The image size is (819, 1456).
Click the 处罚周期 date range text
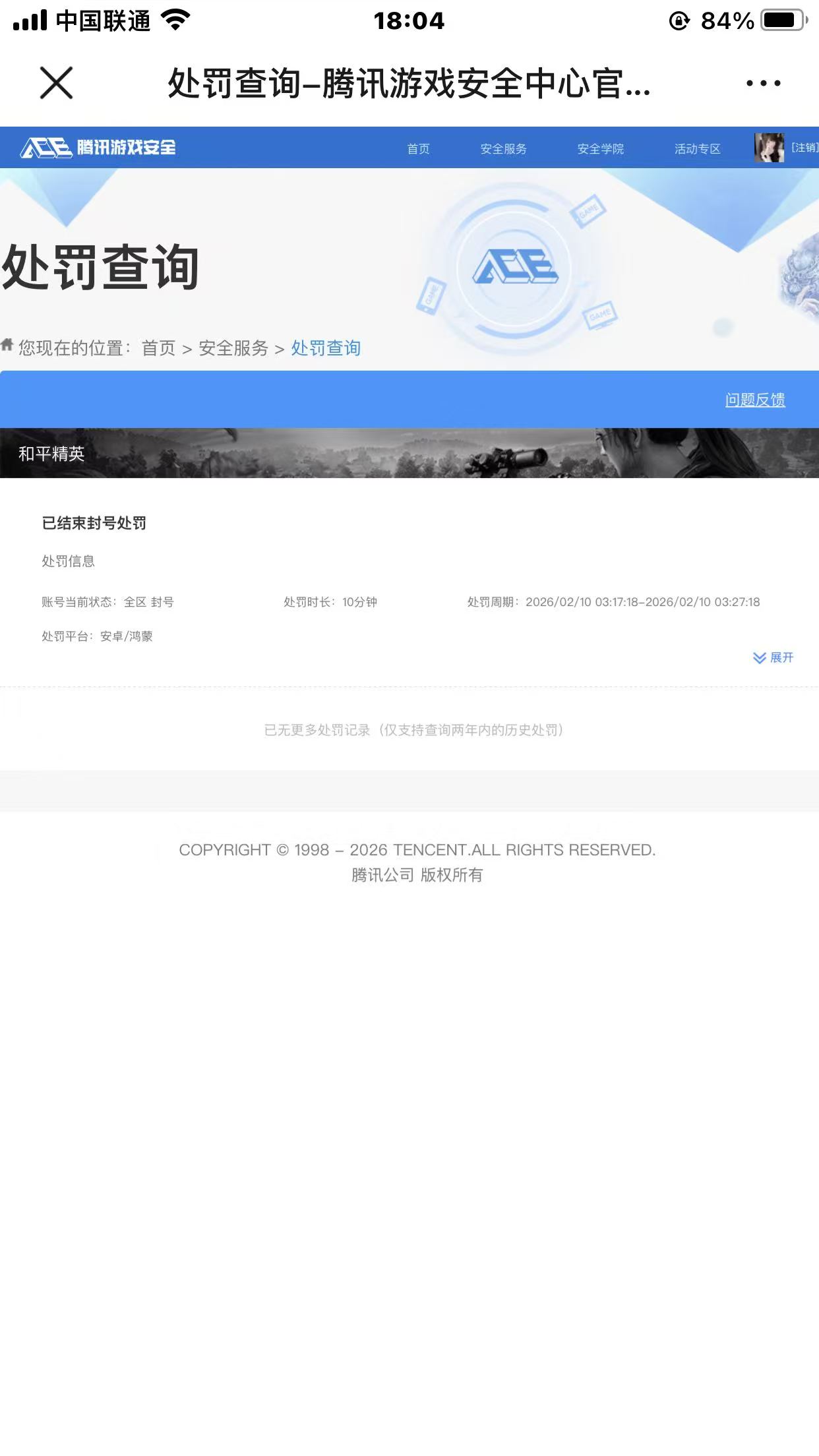614,602
